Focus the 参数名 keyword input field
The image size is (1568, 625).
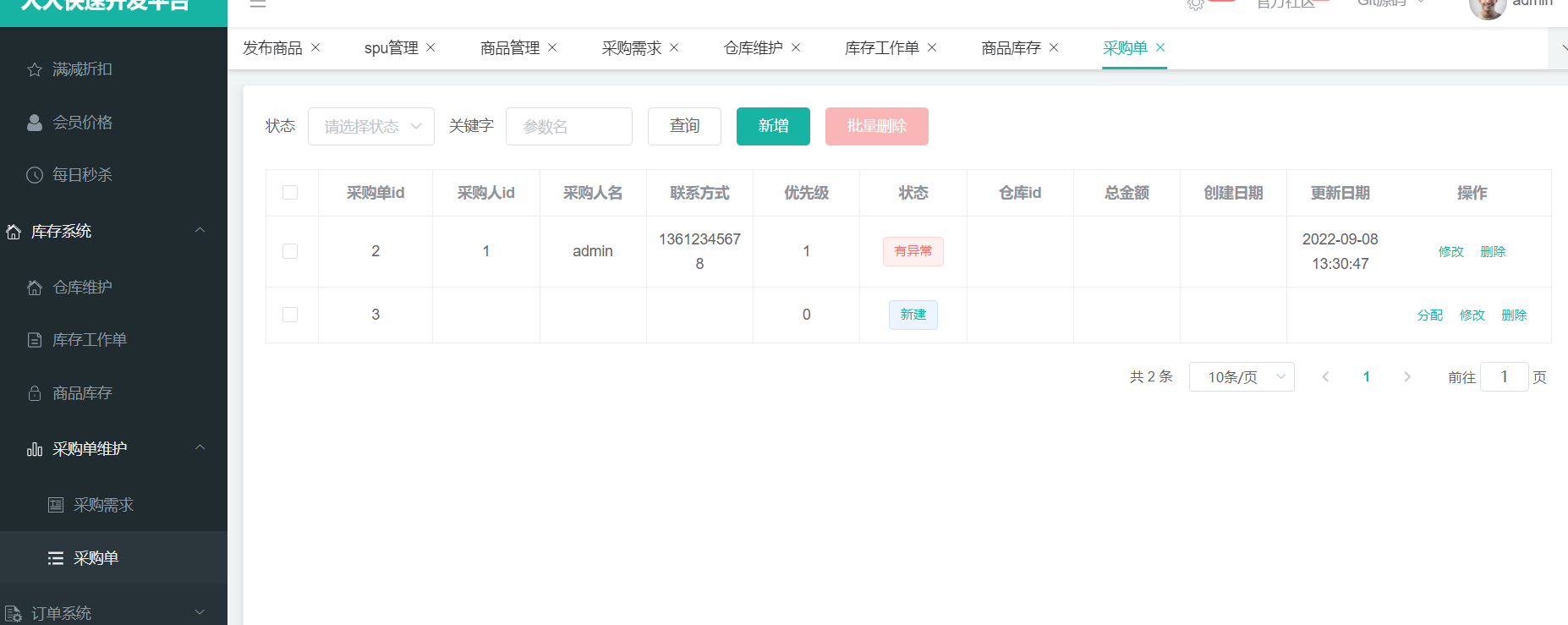(x=569, y=126)
